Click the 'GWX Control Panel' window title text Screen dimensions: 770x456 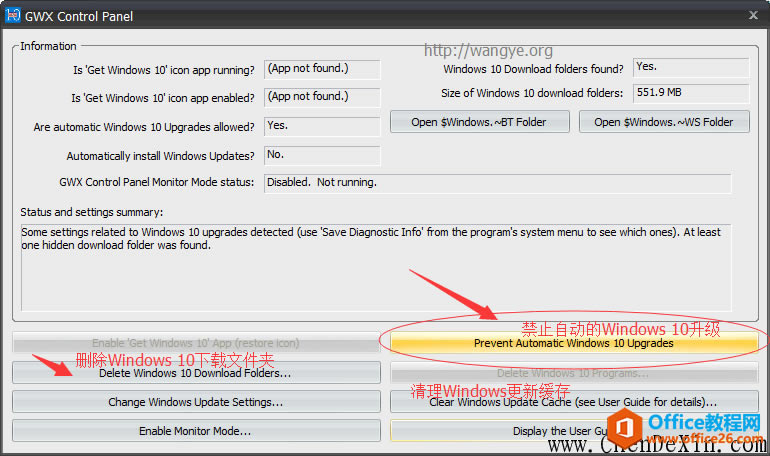pos(79,17)
